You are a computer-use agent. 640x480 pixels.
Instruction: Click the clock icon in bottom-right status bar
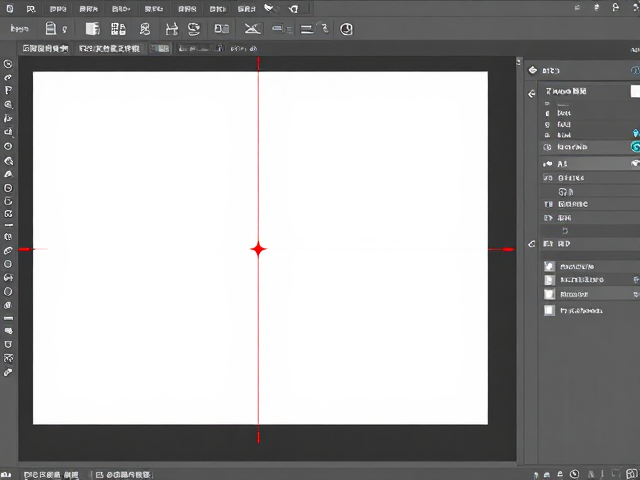[574, 474]
